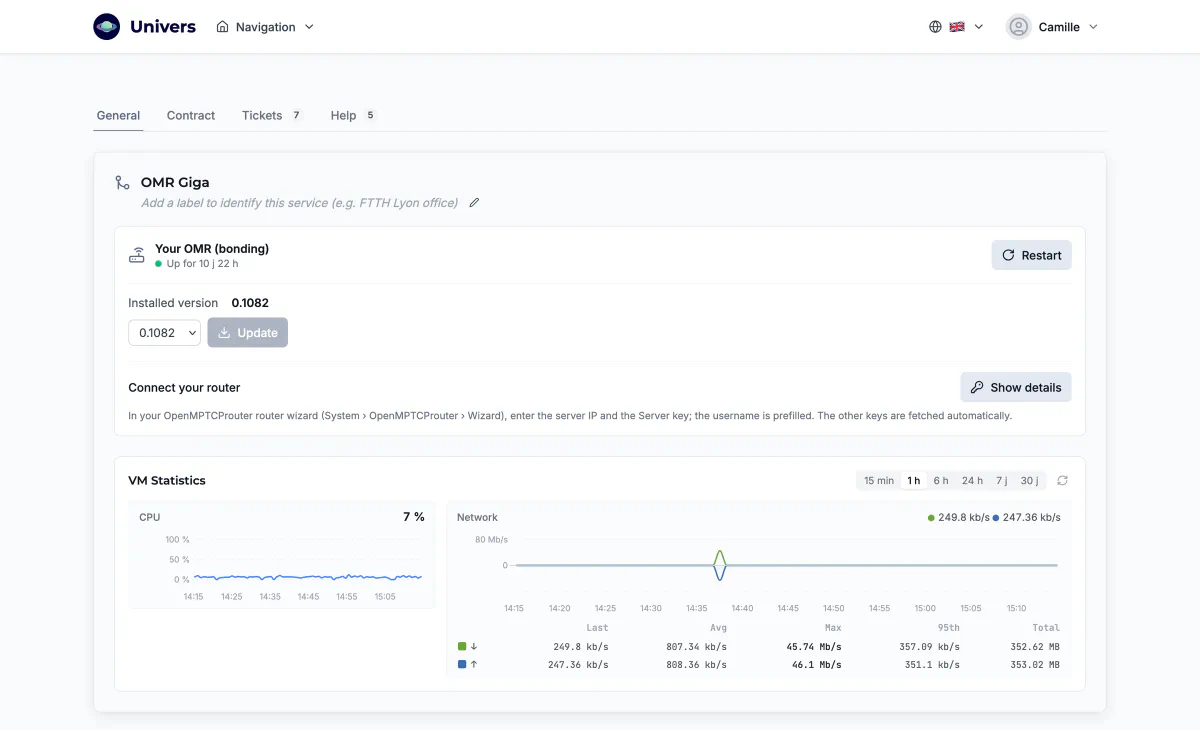Viewport: 1200px width, 730px height.
Task: Select the 15 min time range
Action: coord(879,481)
